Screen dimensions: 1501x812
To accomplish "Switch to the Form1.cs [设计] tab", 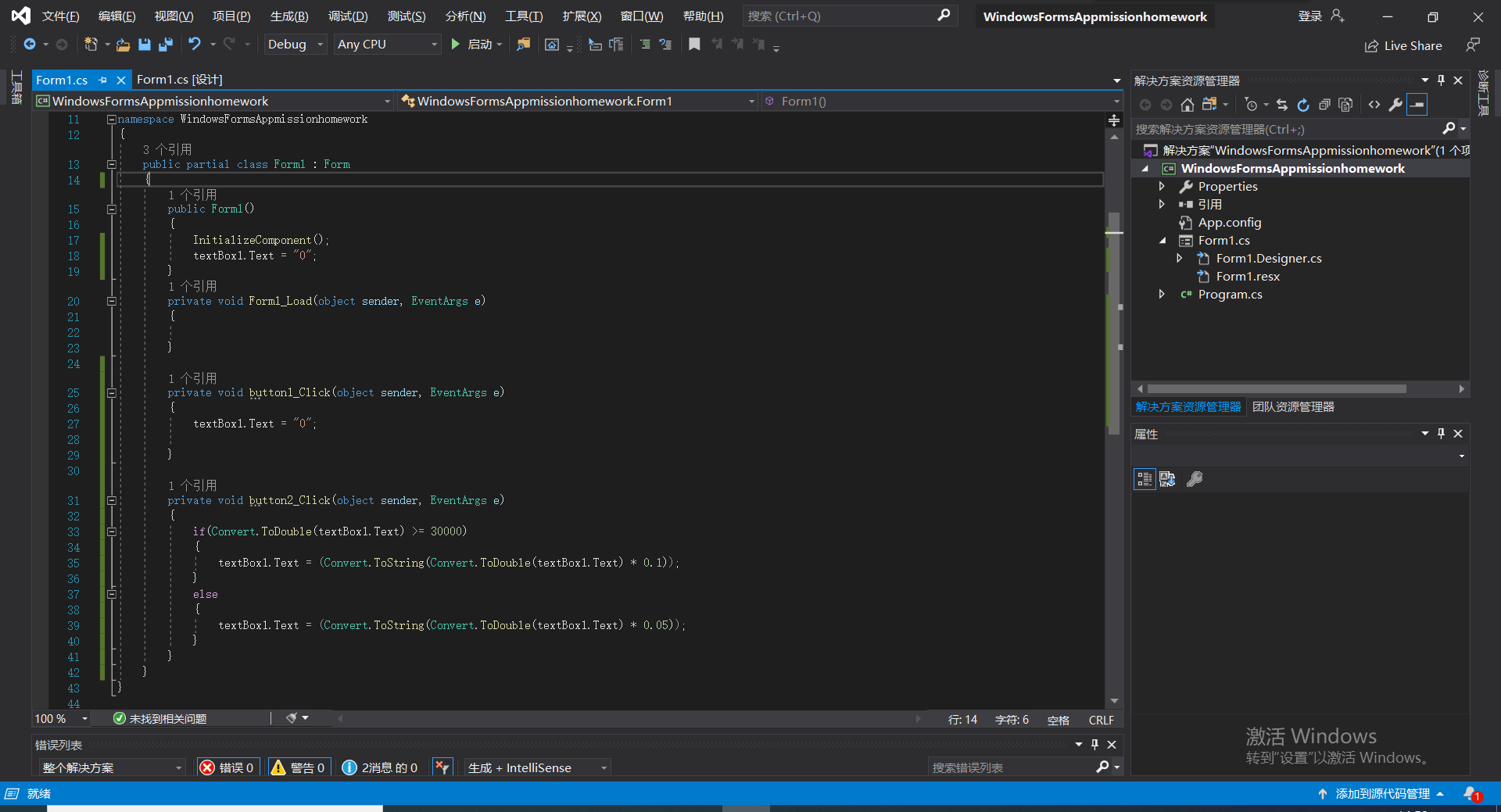I will pyautogui.click(x=180, y=80).
